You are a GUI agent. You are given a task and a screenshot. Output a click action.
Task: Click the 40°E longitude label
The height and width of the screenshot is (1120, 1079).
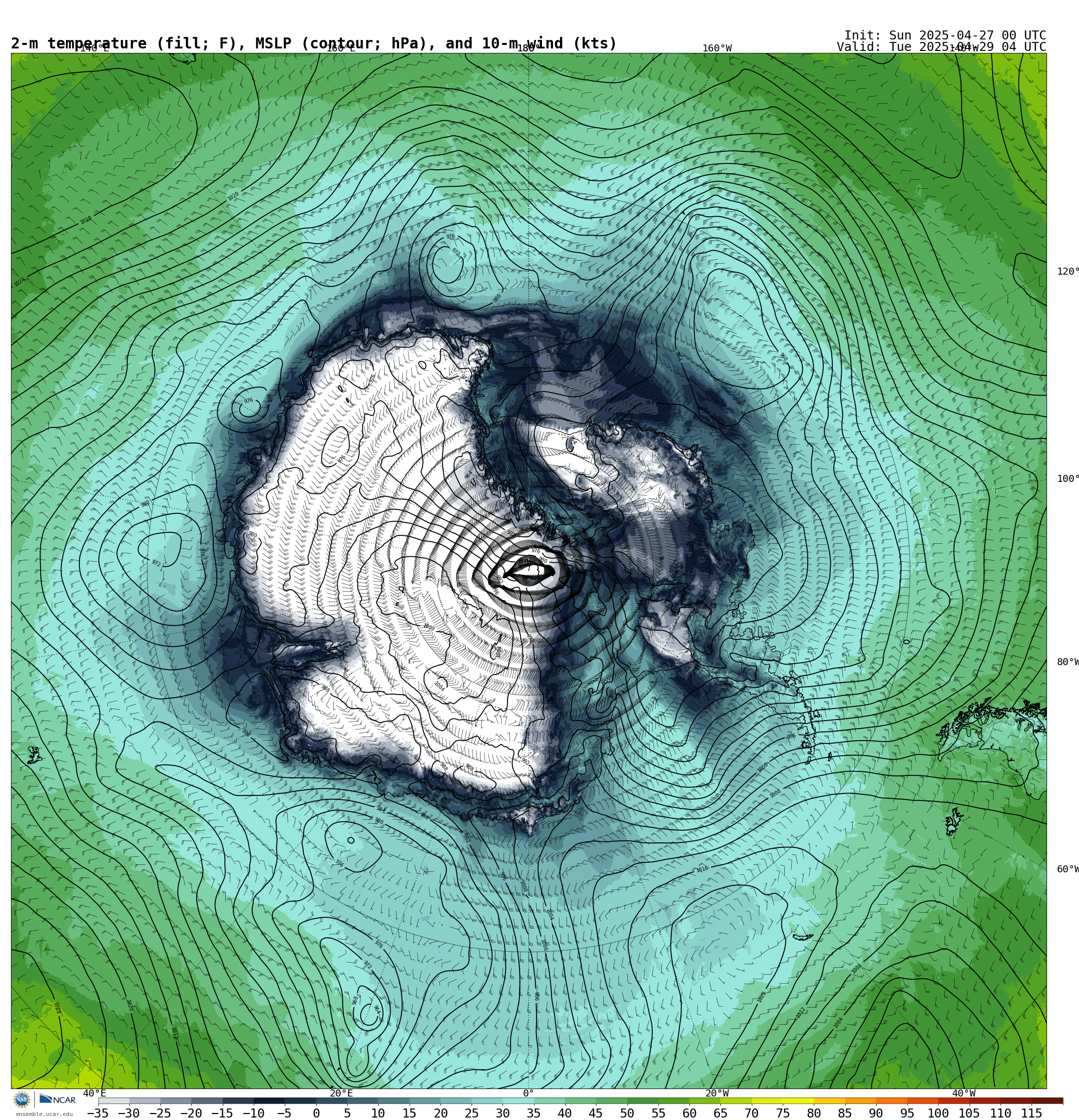pos(94,1093)
